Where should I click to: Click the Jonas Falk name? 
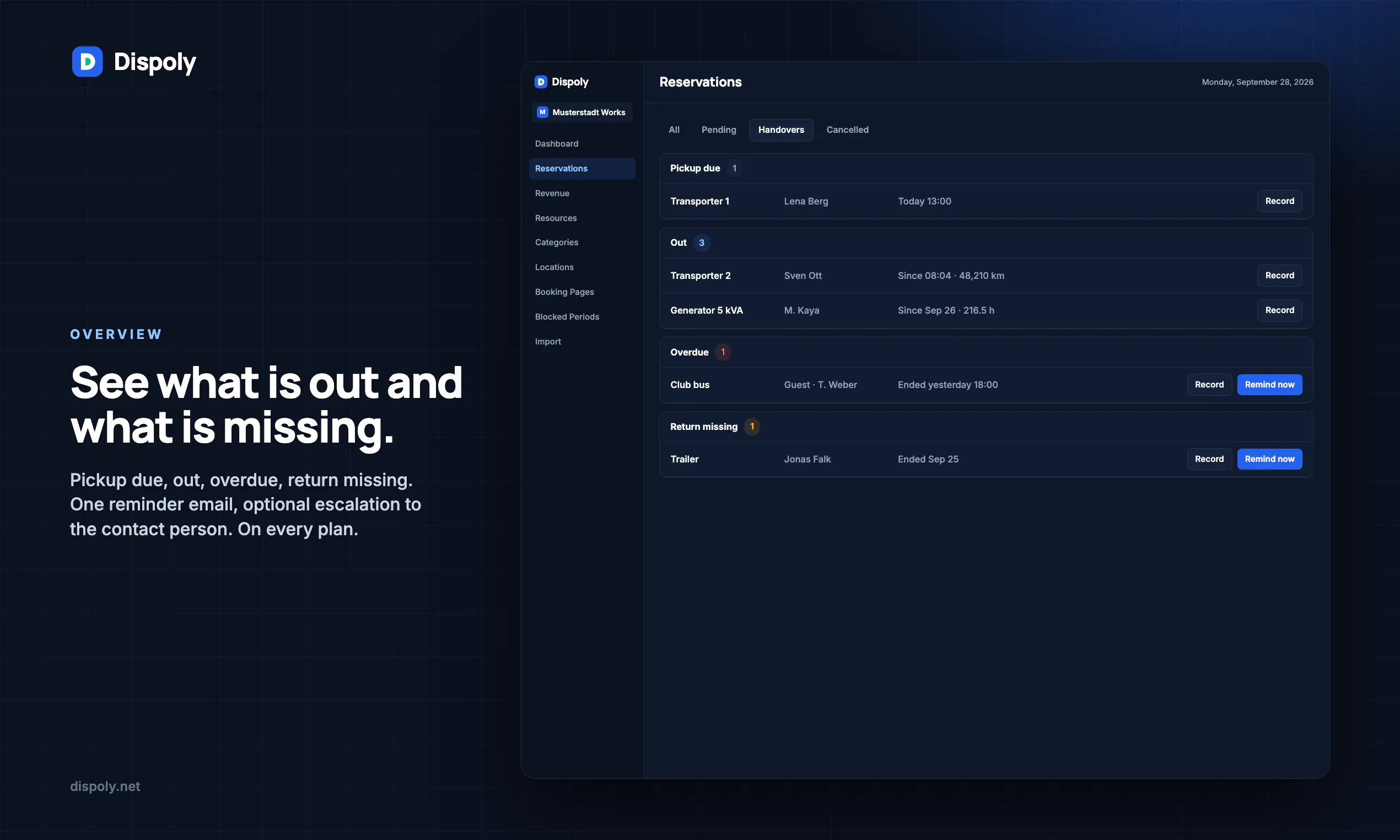[x=807, y=459]
